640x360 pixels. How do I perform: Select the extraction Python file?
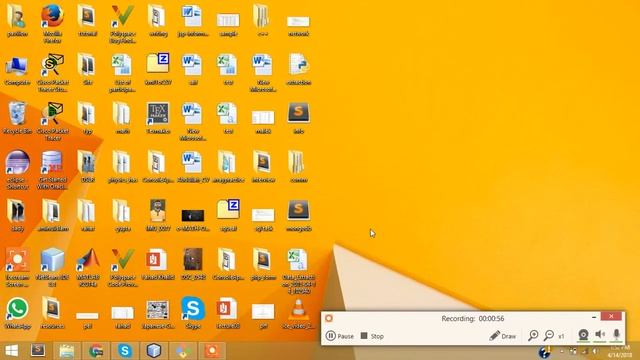point(298,69)
